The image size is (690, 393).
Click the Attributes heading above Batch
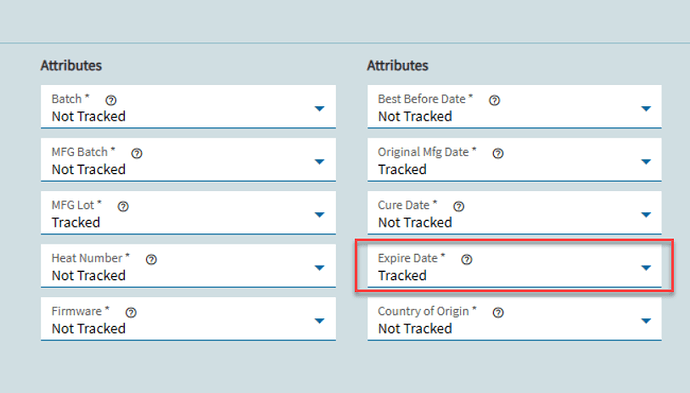pyautogui.click(x=71, y=66)
